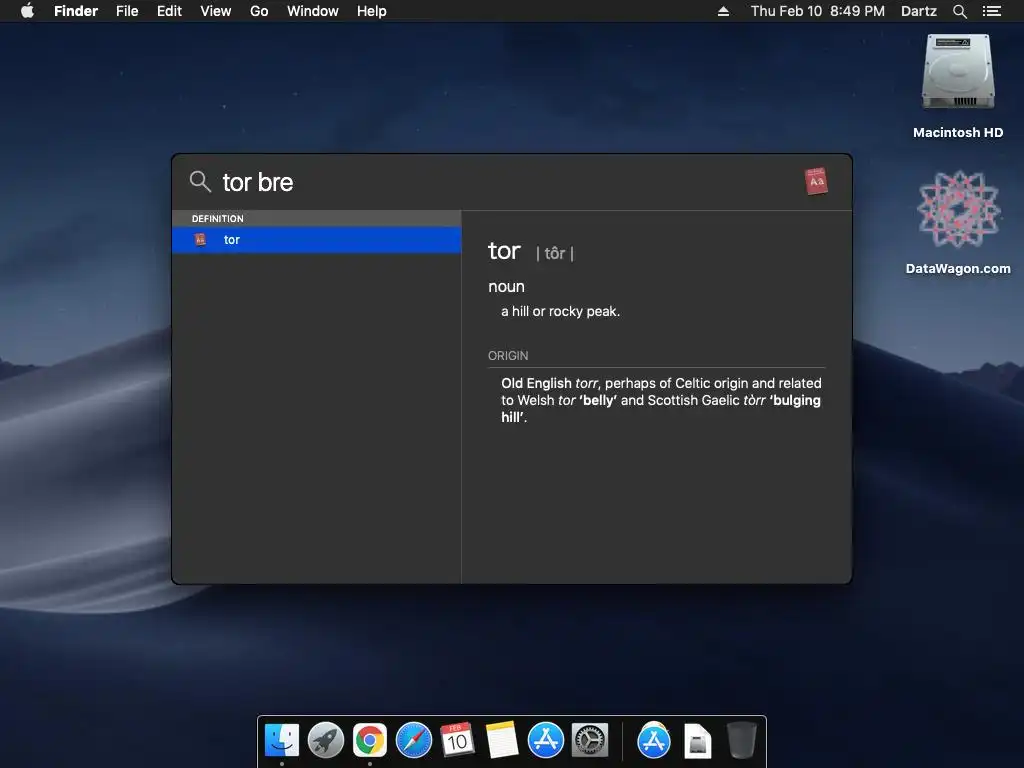Click the Spotlight window magnifying glass icon
This screenshot has width=1024, height=768.
click(200, 182)
